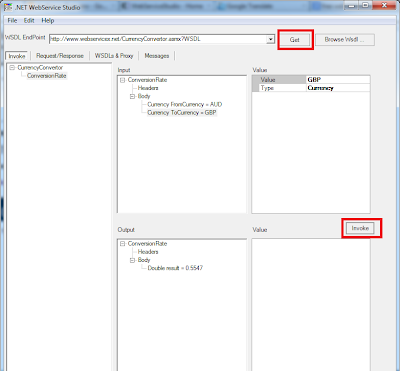Maximize the WebService Studio window
This screenshot has width=400, height=371.
pyautogui.click(x=366, y=5)
